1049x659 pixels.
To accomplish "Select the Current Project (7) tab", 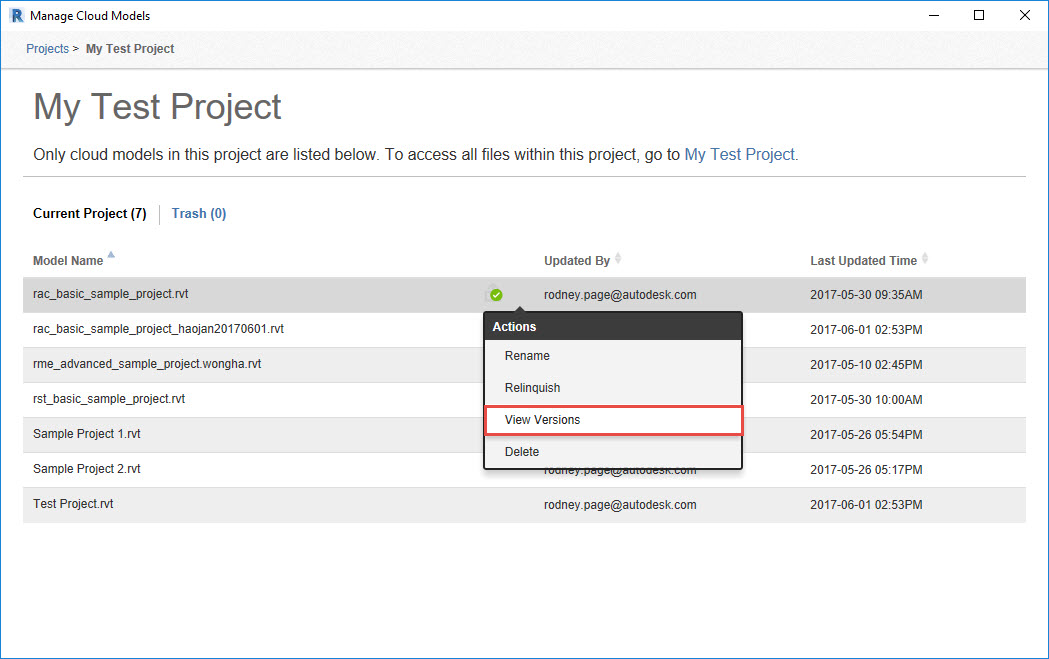I will click(x=89, y=213).
